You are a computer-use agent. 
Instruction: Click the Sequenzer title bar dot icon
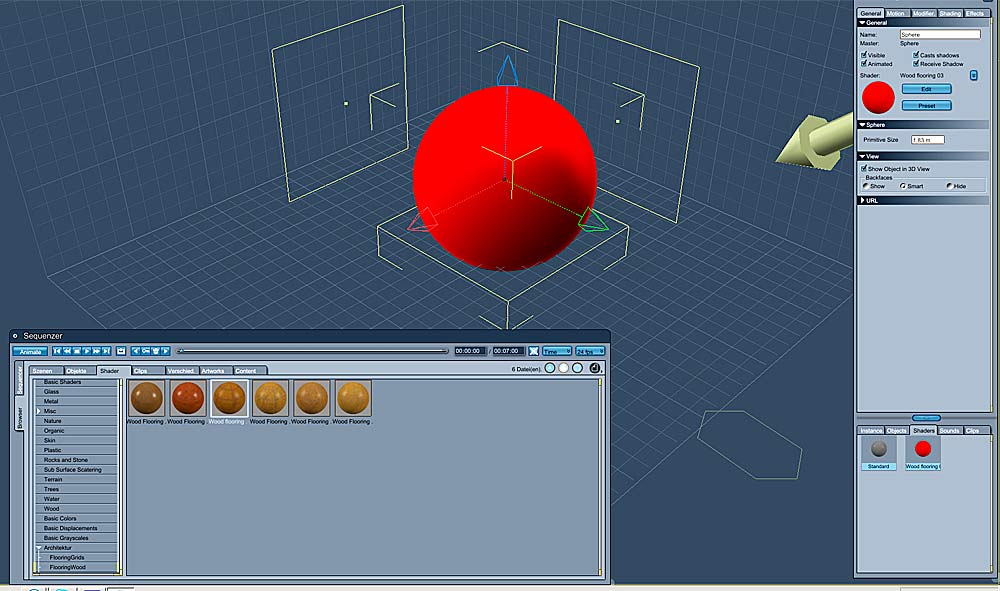15,335
